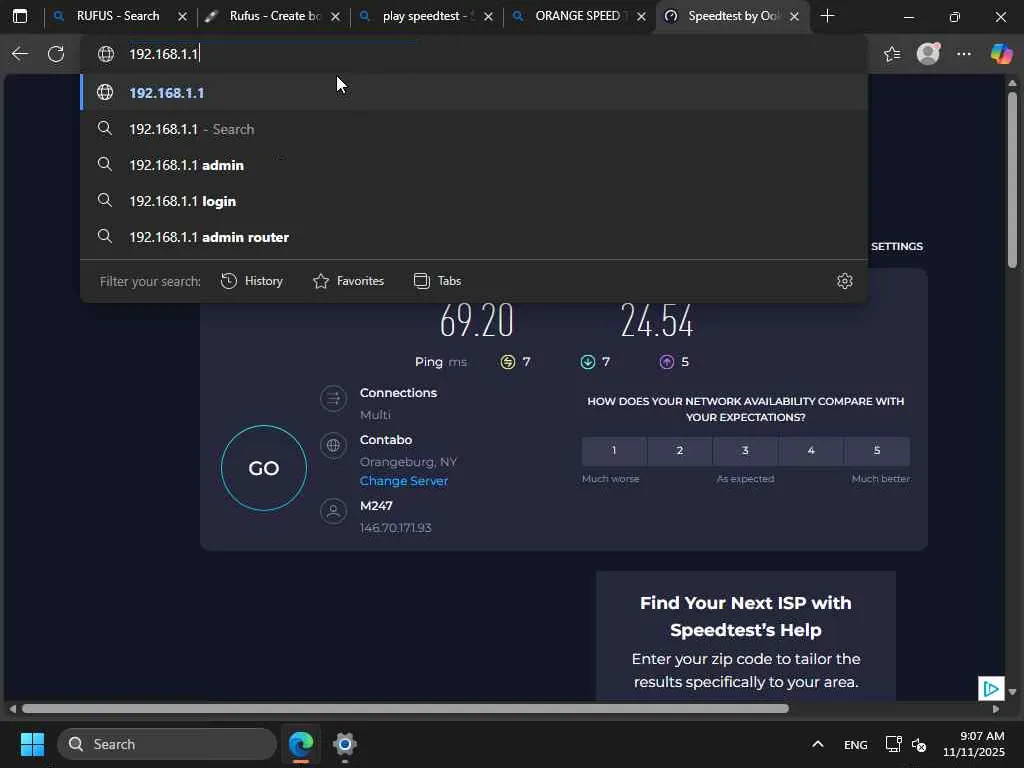Click the muted volume tray icon
This screenshot has width=1024, height=768.
click(919, 744)
